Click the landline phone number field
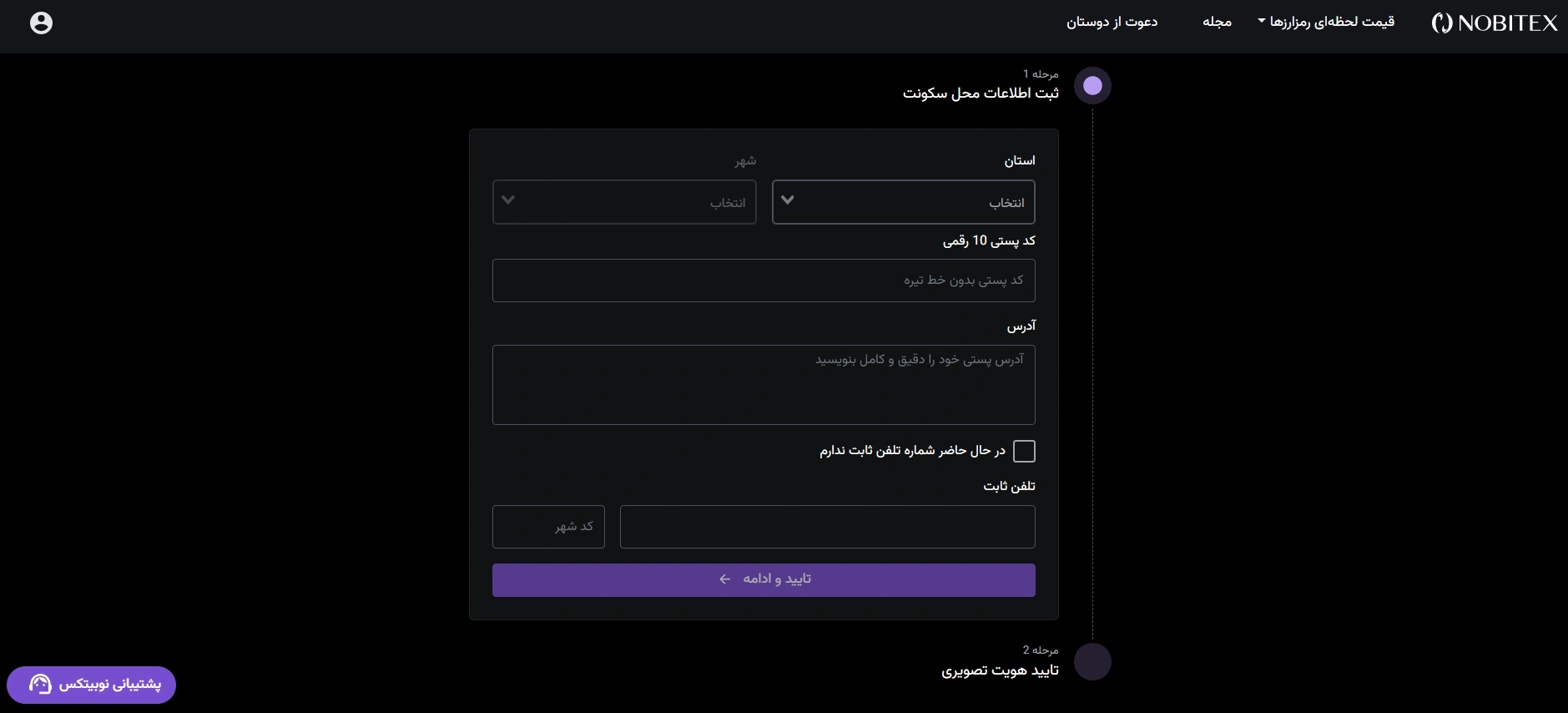Viewport: 1568px width, 713px height. [x=828, y=527]
